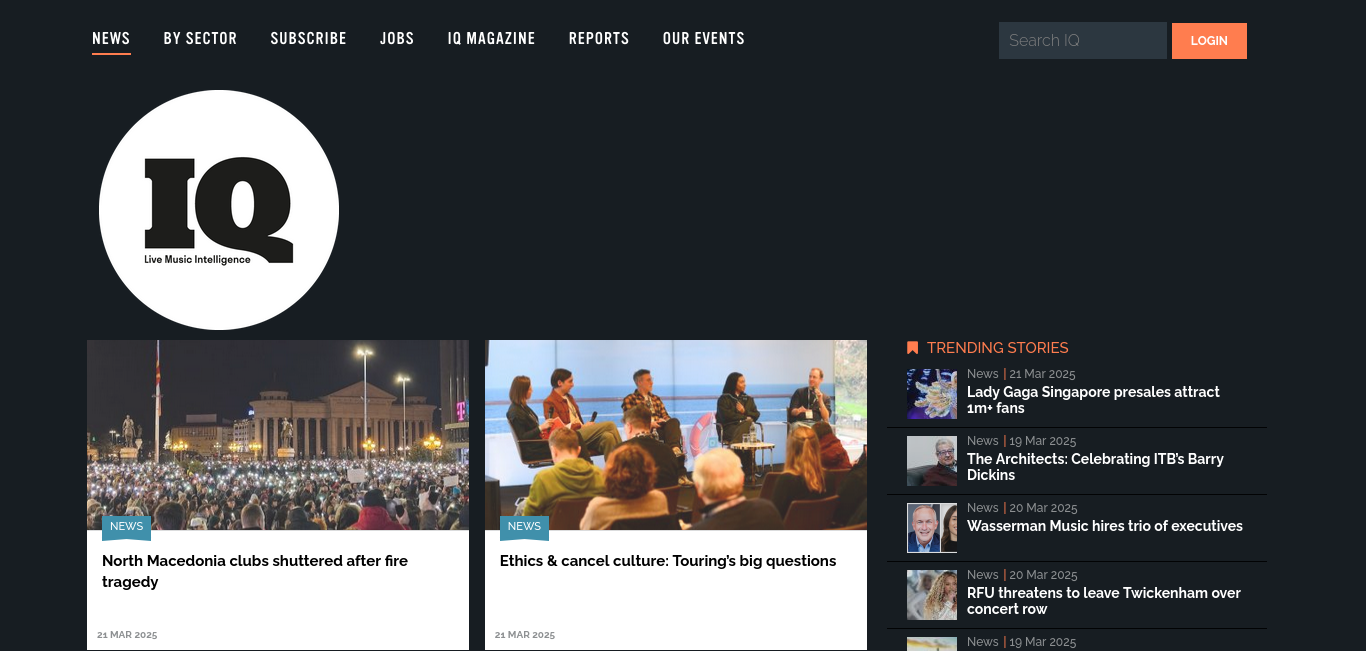This screenshot has width=1366, height=651.
Task: Click NEWS tag on Ethics article
Action: tap(524, 527)
